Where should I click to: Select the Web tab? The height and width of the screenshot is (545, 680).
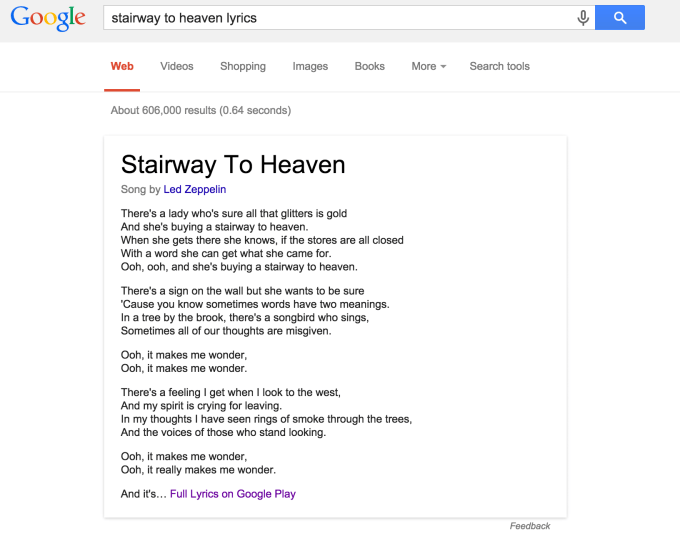click(x=122, y=66)
